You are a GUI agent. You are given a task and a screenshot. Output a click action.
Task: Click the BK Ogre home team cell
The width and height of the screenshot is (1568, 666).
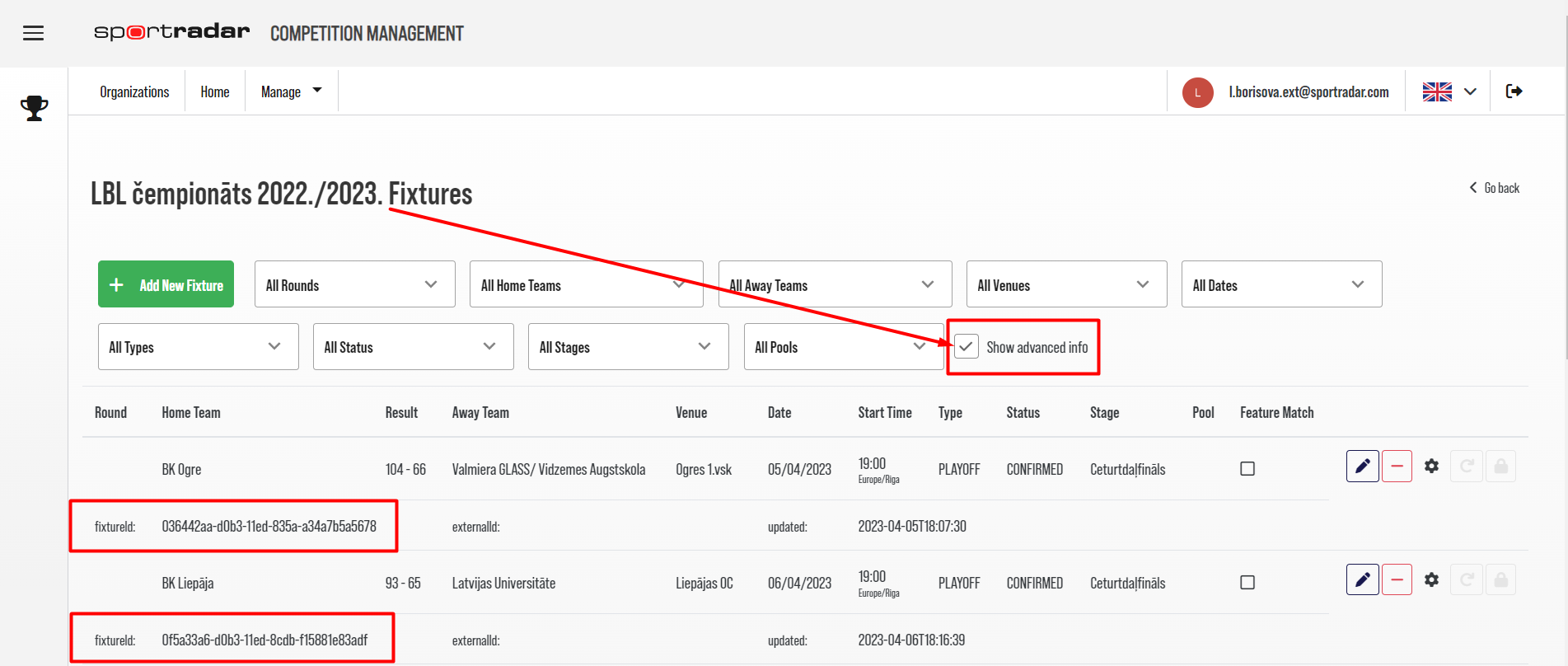coord(181,469)
